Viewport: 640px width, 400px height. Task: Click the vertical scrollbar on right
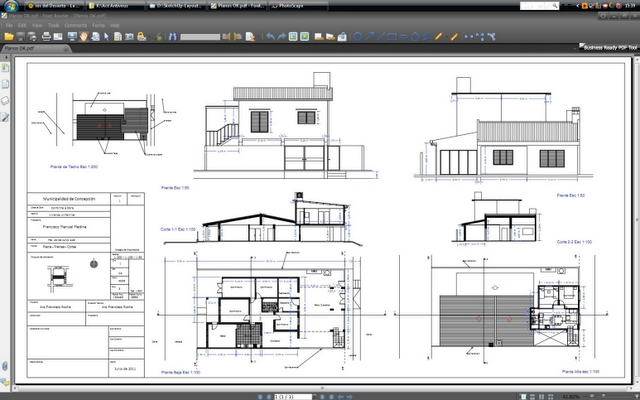click(636, 220)
